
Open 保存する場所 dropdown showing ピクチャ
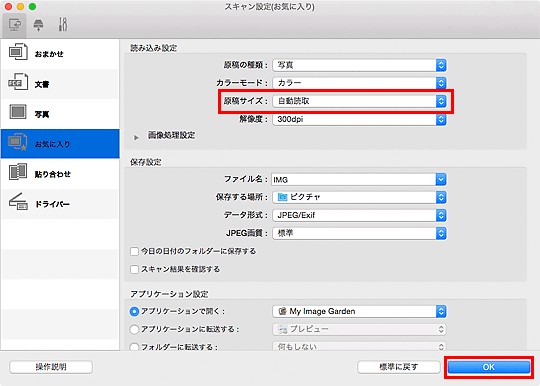[x=360, y=197]
